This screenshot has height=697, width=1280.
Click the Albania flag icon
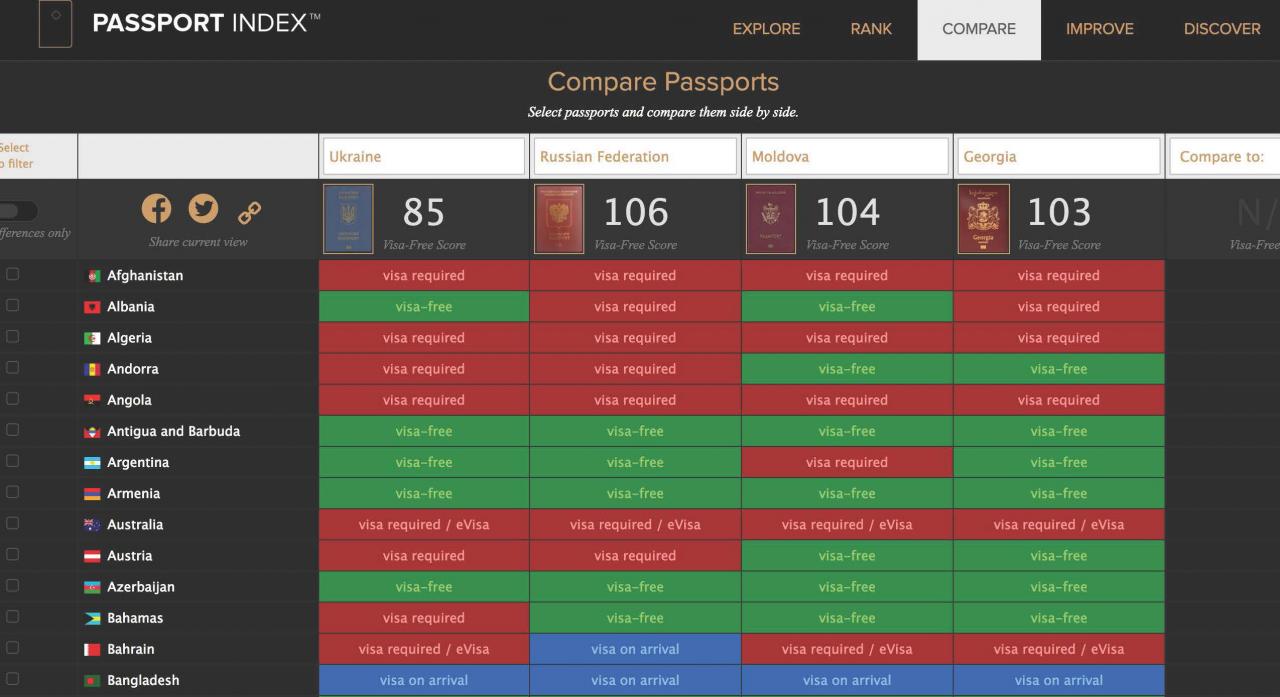click(93, 307)
